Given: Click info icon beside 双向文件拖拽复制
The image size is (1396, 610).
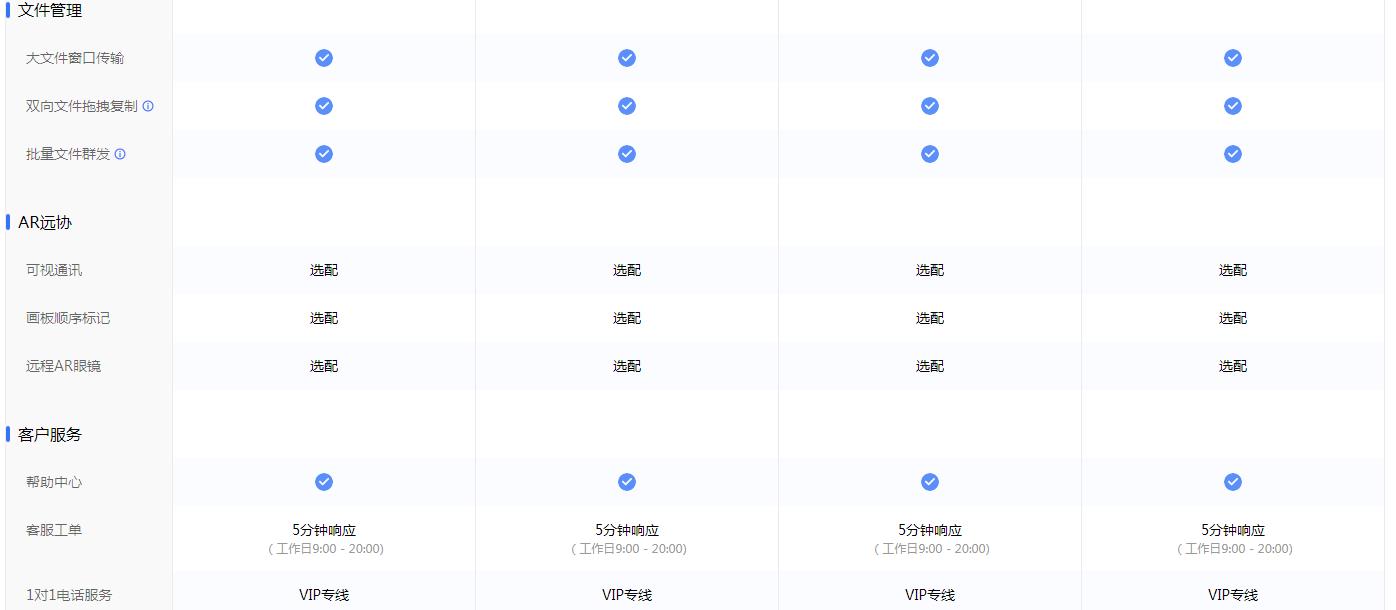Looking at the screenshot, I should coord(148,106).
